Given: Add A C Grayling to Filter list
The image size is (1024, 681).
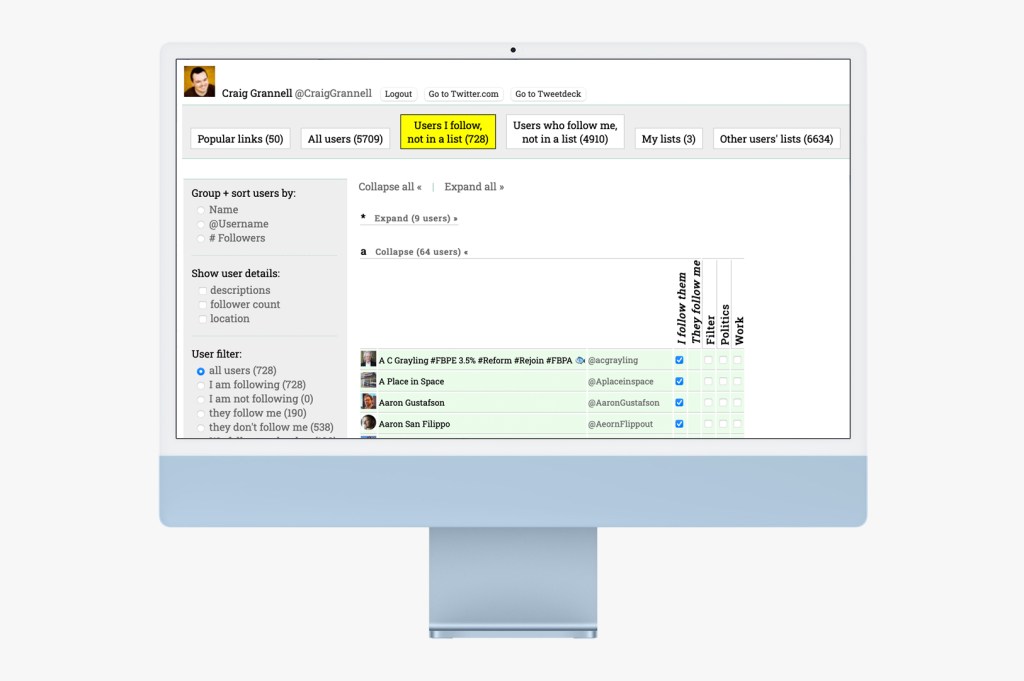Looking at the screenshot, I should tap(709, 360).
